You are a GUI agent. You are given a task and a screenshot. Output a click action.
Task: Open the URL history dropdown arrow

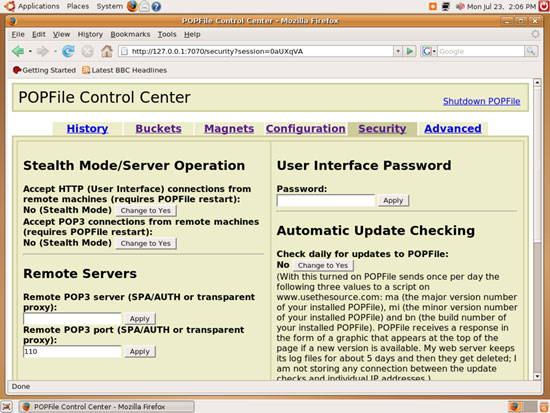pyautogui.click(x=398, y=51)
